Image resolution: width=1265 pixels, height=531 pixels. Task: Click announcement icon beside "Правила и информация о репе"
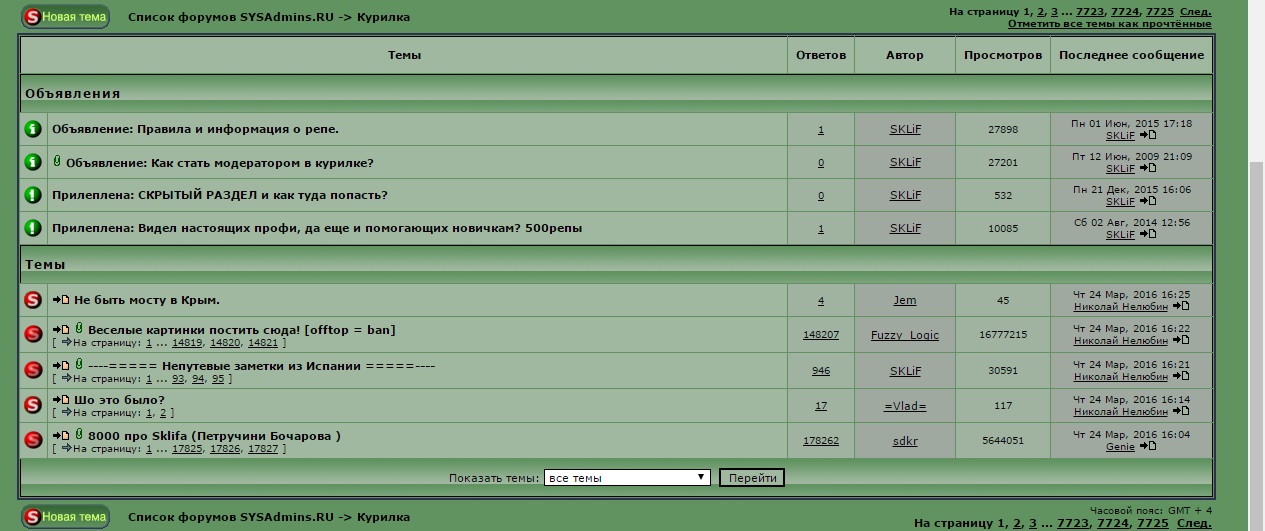click(33, 129)
